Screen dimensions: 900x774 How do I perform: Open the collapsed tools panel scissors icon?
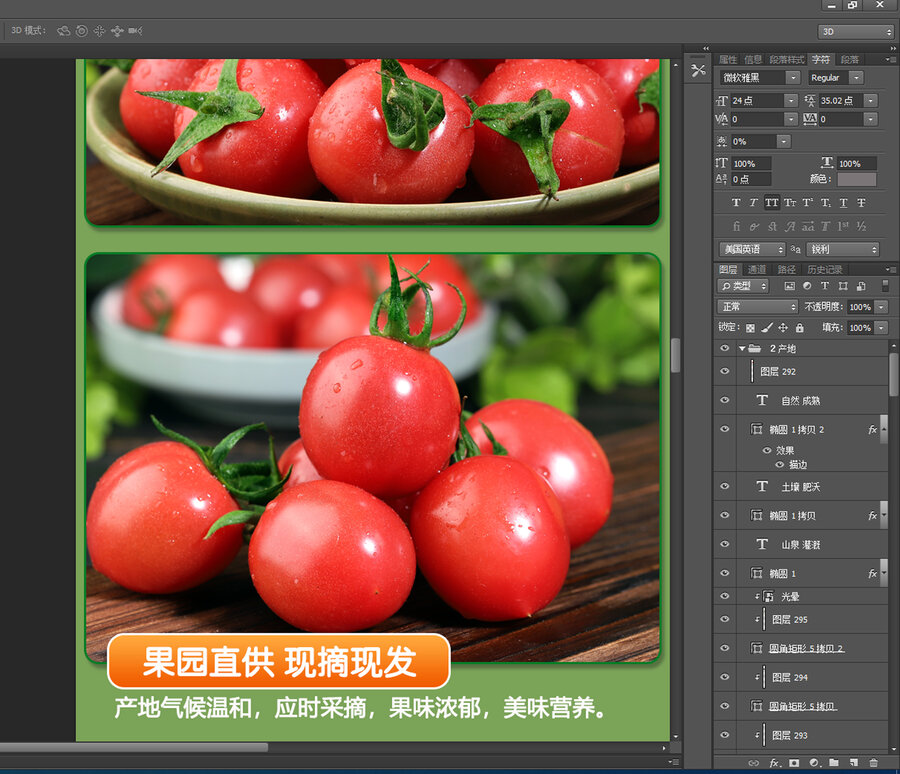pos(698,71)
